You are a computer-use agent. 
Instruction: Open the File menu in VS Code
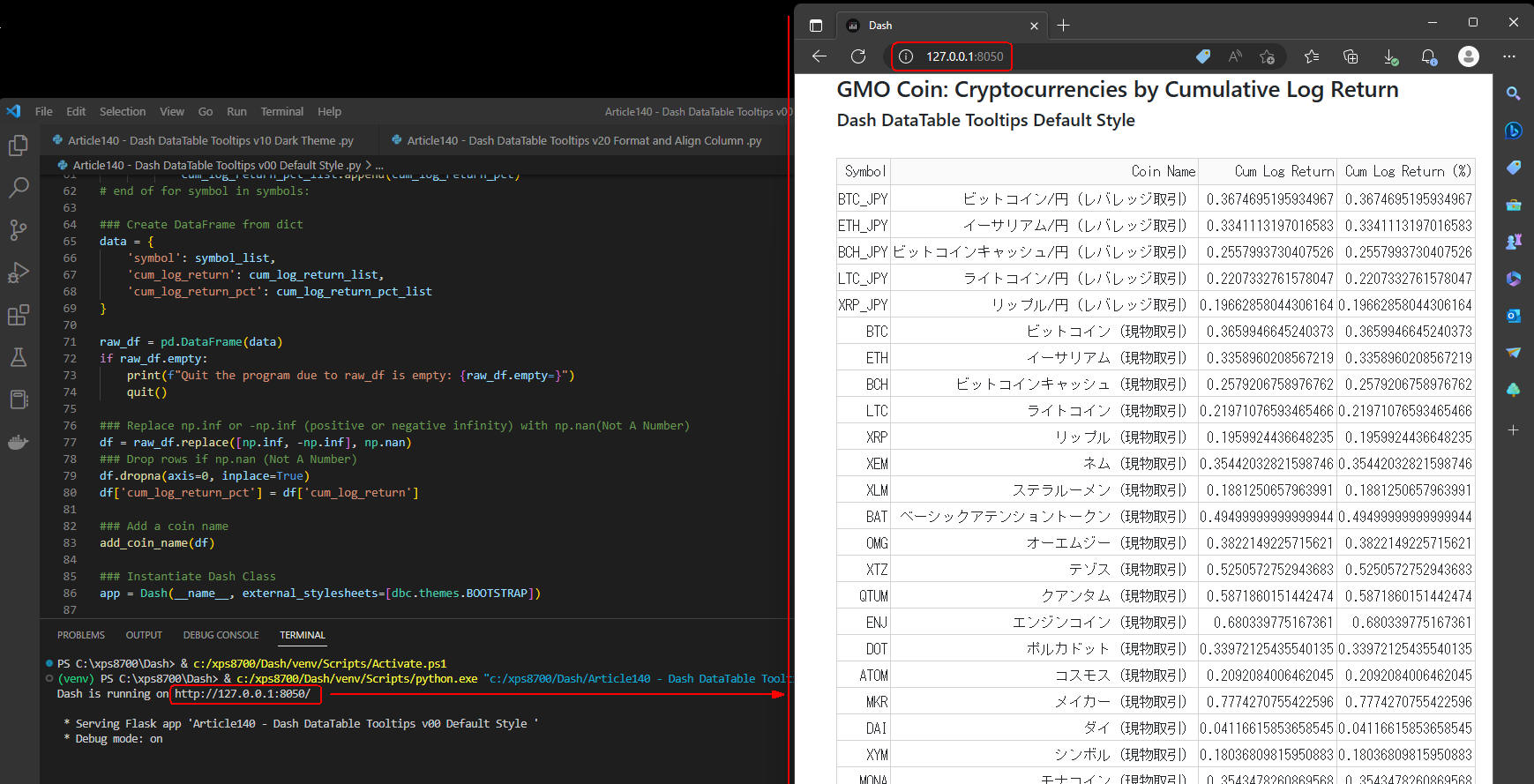pyautogui.click(x=44, y=111)
